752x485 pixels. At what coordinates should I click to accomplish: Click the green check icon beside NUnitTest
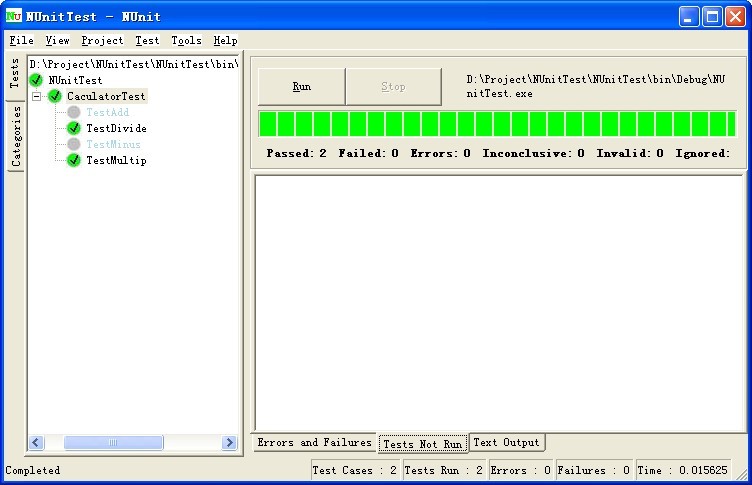[x=37, y=80]
